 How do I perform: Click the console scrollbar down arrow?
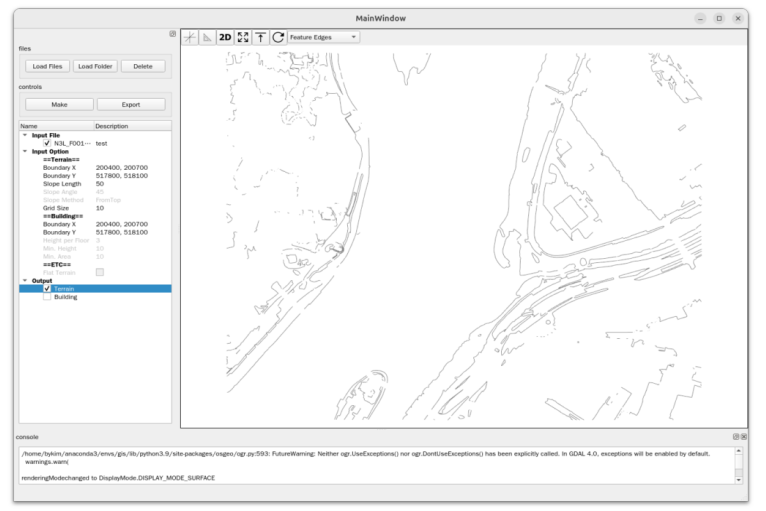pyautogui.click(x=739, y=478)
